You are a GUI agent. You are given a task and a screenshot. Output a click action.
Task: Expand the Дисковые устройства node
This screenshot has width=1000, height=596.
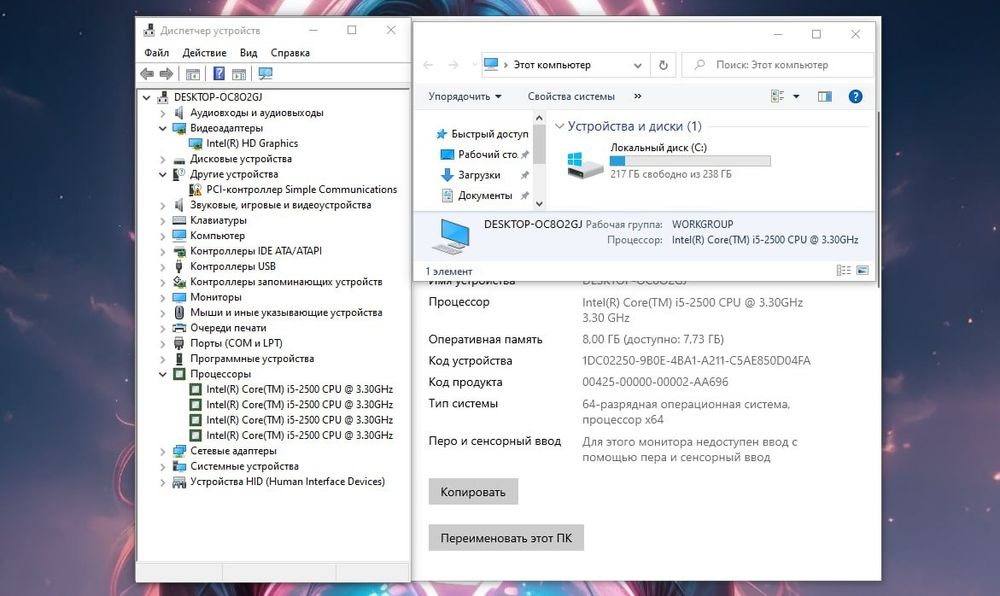[x=163, y=159]
